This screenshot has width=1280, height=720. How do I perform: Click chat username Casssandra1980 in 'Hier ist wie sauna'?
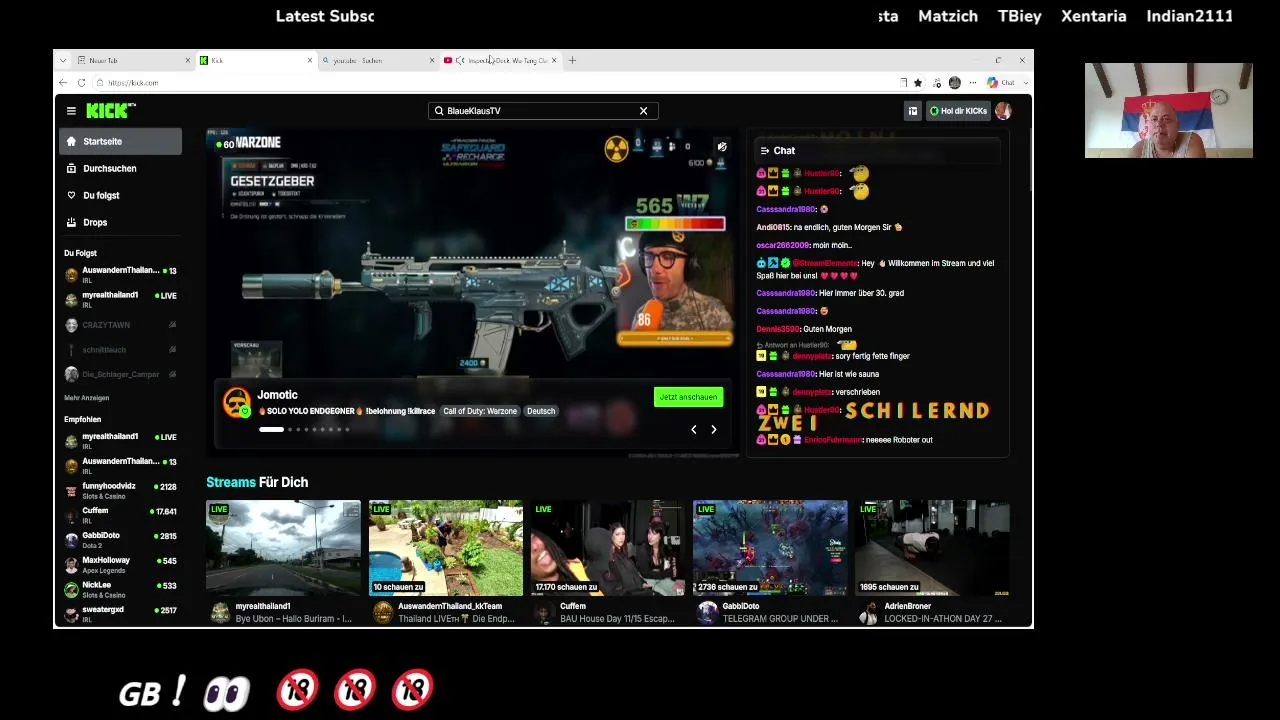786,374
